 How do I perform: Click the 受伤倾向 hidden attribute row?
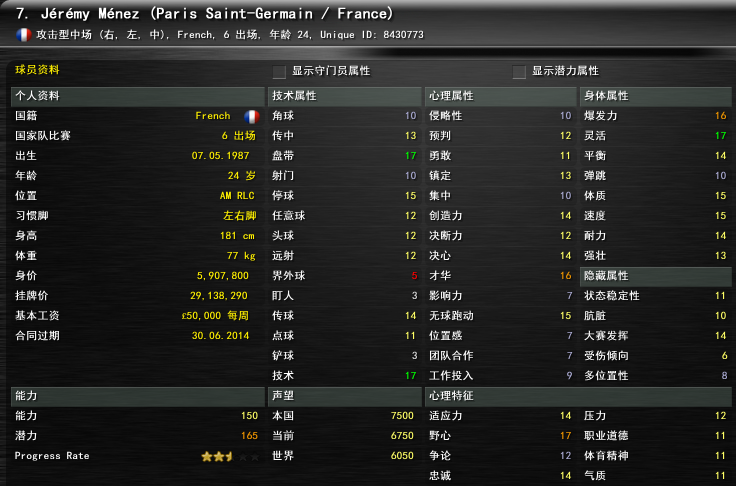(x=656, y=356)
